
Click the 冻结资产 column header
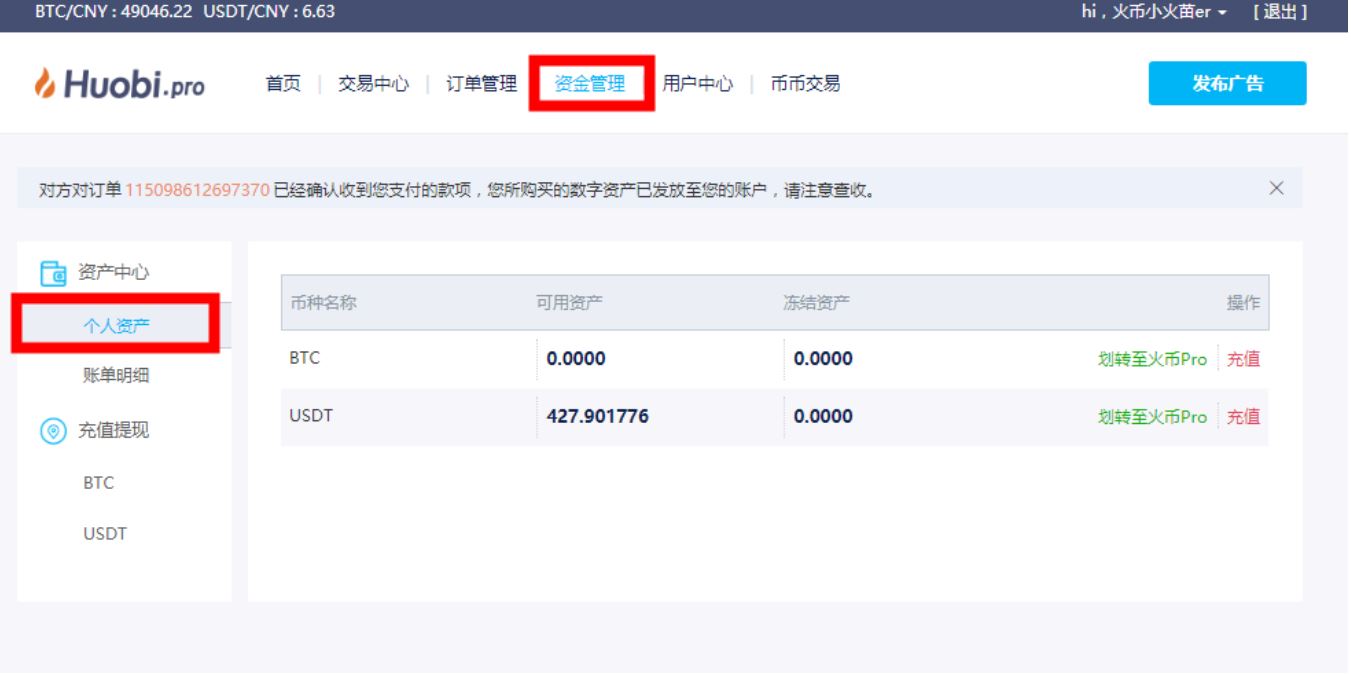tap(817, 303)
